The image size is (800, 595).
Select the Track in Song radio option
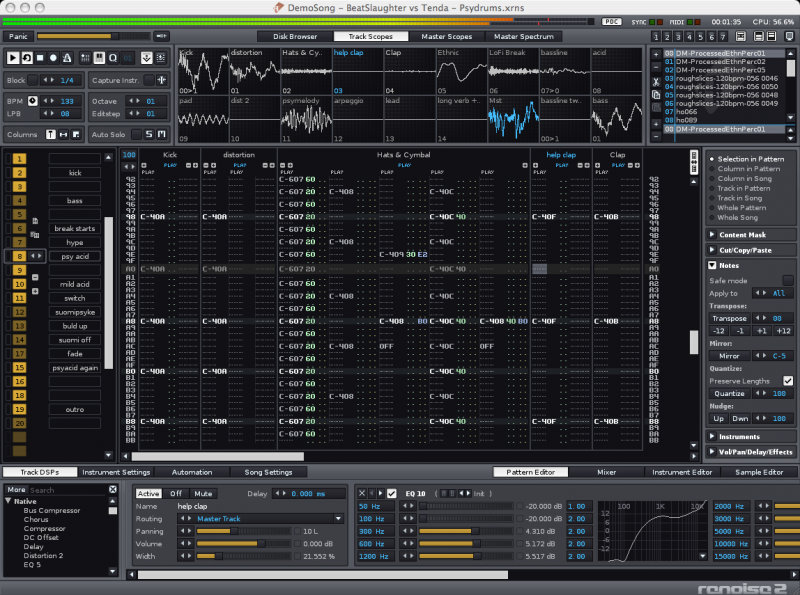(736, 198)
